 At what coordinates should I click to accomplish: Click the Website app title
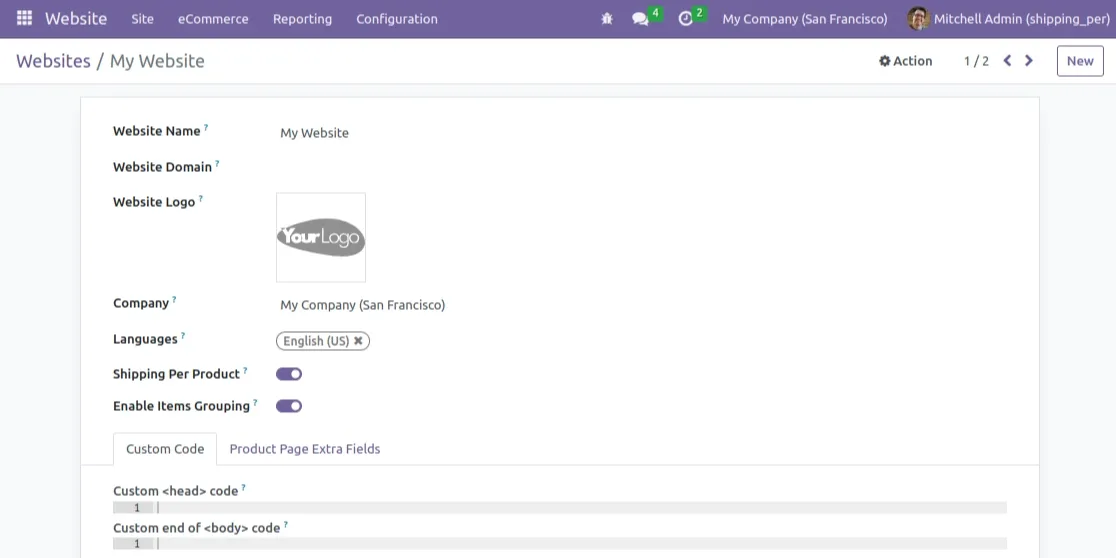point(76,19)
